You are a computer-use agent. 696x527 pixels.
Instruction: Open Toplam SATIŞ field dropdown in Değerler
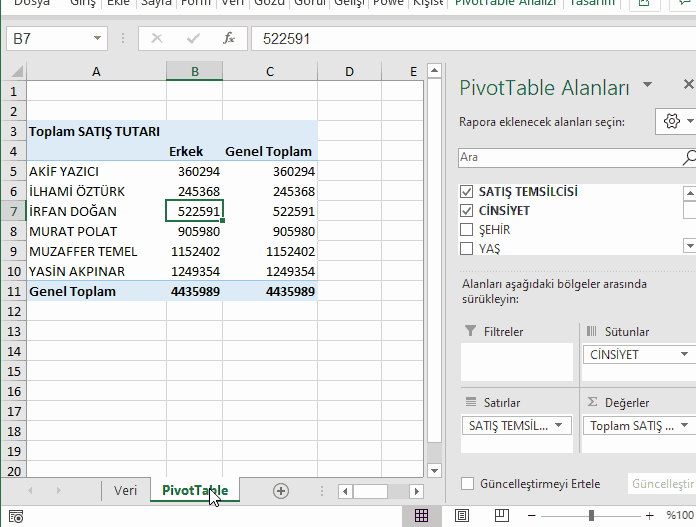(684, 425)
